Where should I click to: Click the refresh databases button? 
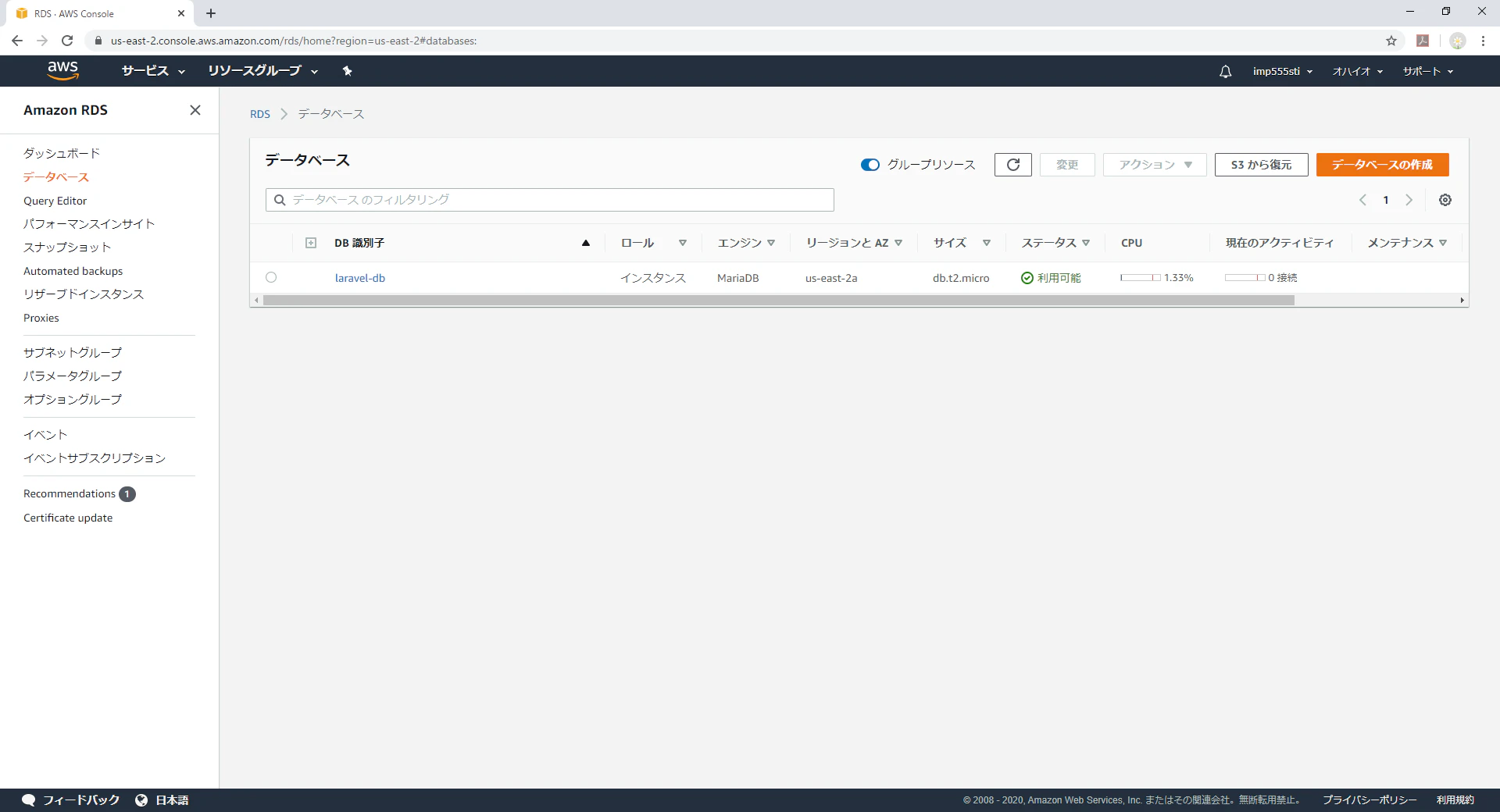click(x=1013, y=165)
